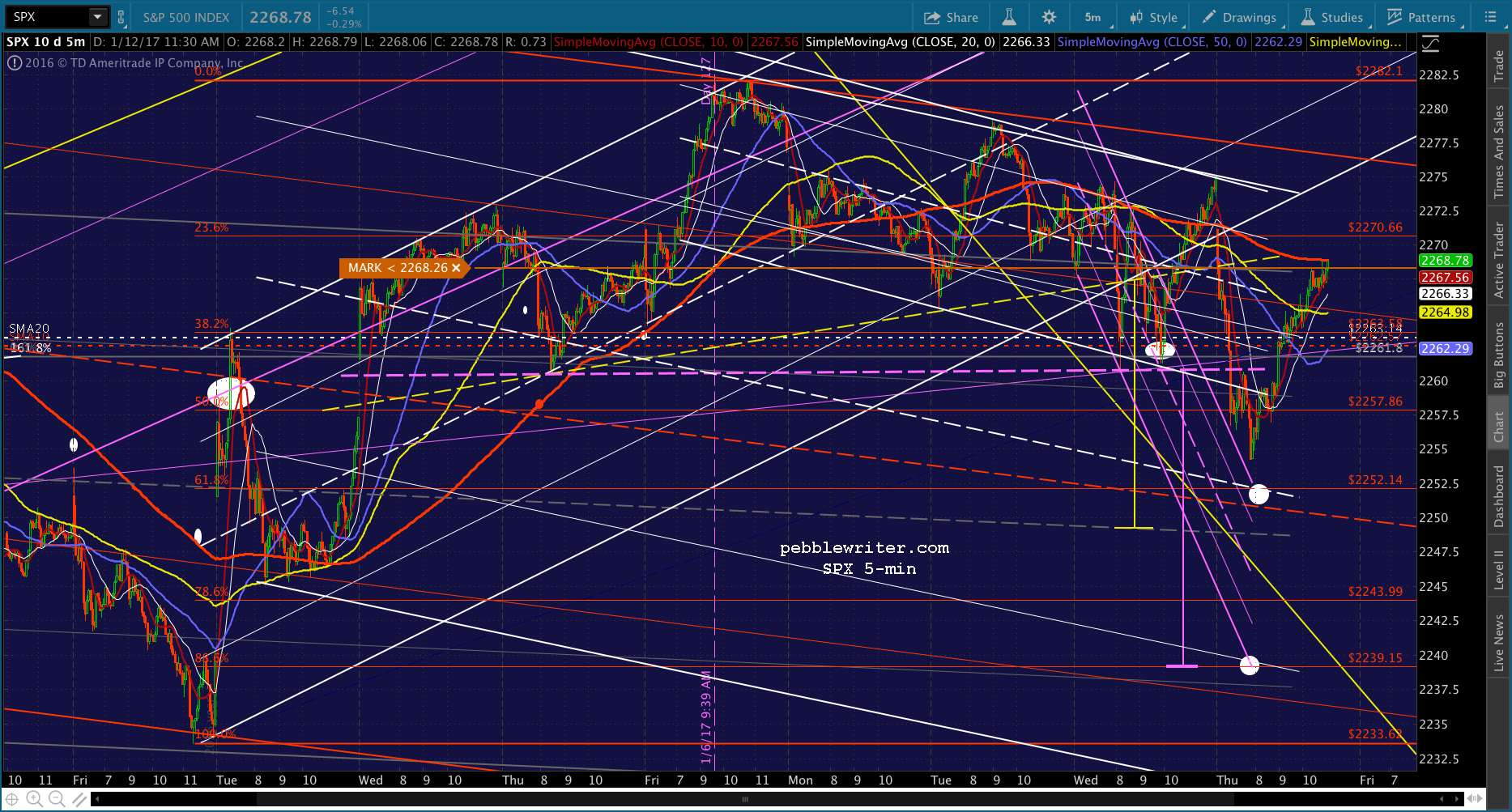Open the Trade side tab
Screen dimensions: 1512x812
(1499, 65)
